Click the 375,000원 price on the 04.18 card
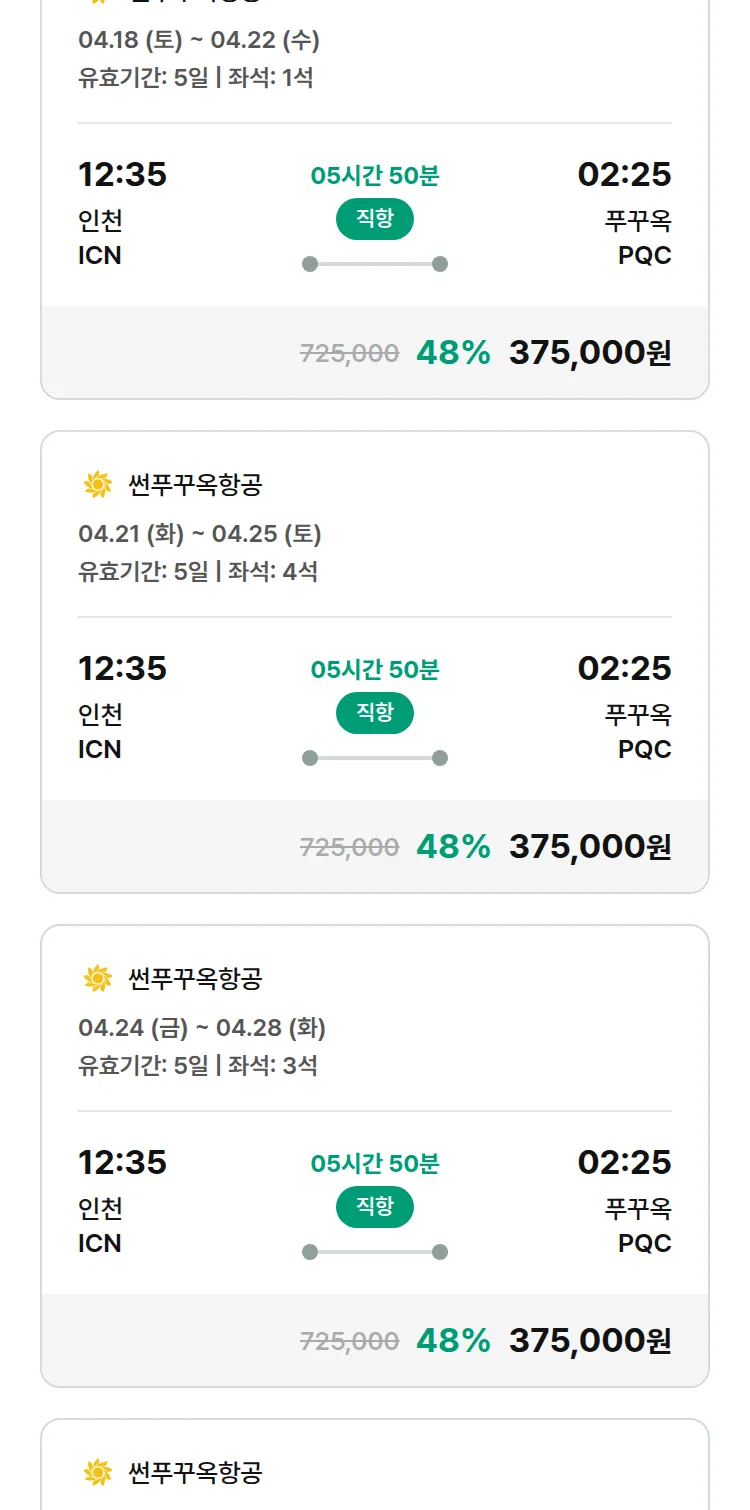This screenshot has width=750, height=1510. [590, 353]
